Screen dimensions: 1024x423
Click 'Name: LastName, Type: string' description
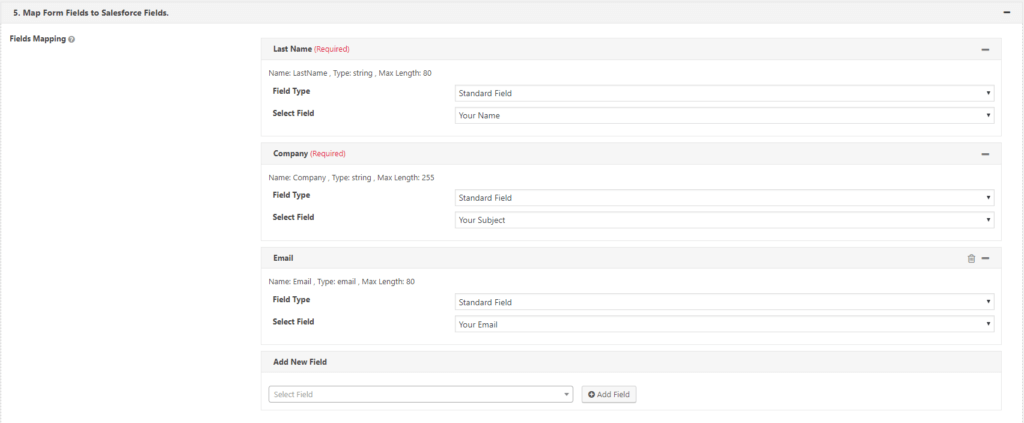tap(350, 73)
